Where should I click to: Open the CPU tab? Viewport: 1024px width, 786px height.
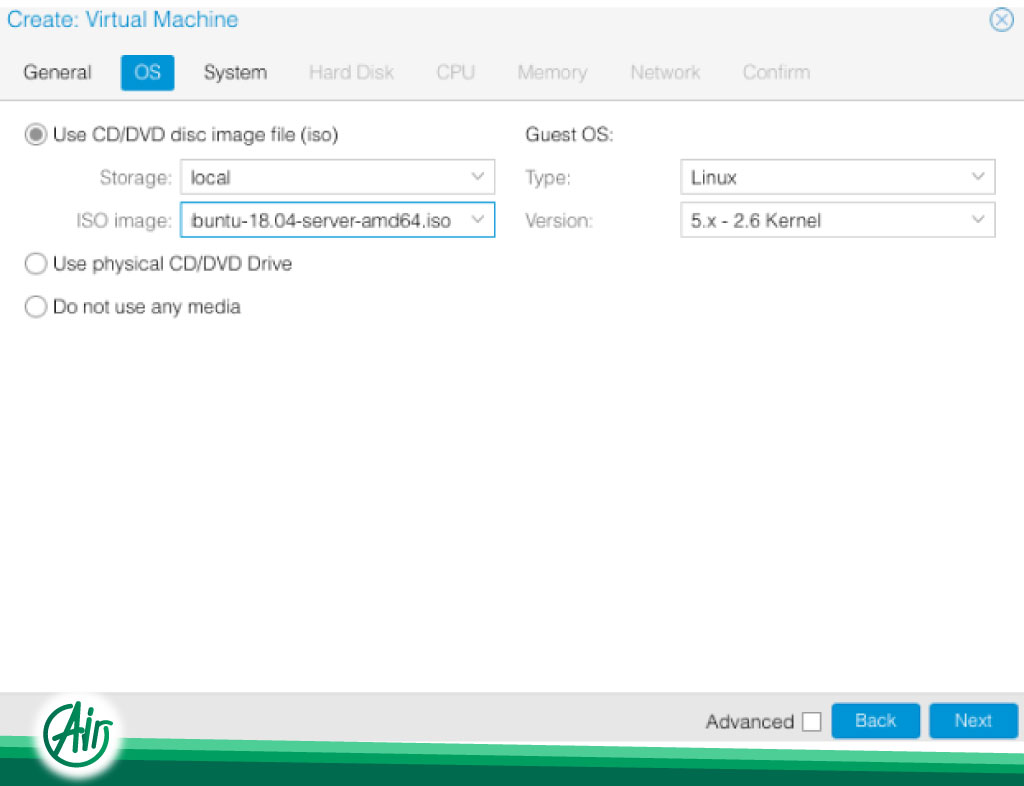(455, 72)
